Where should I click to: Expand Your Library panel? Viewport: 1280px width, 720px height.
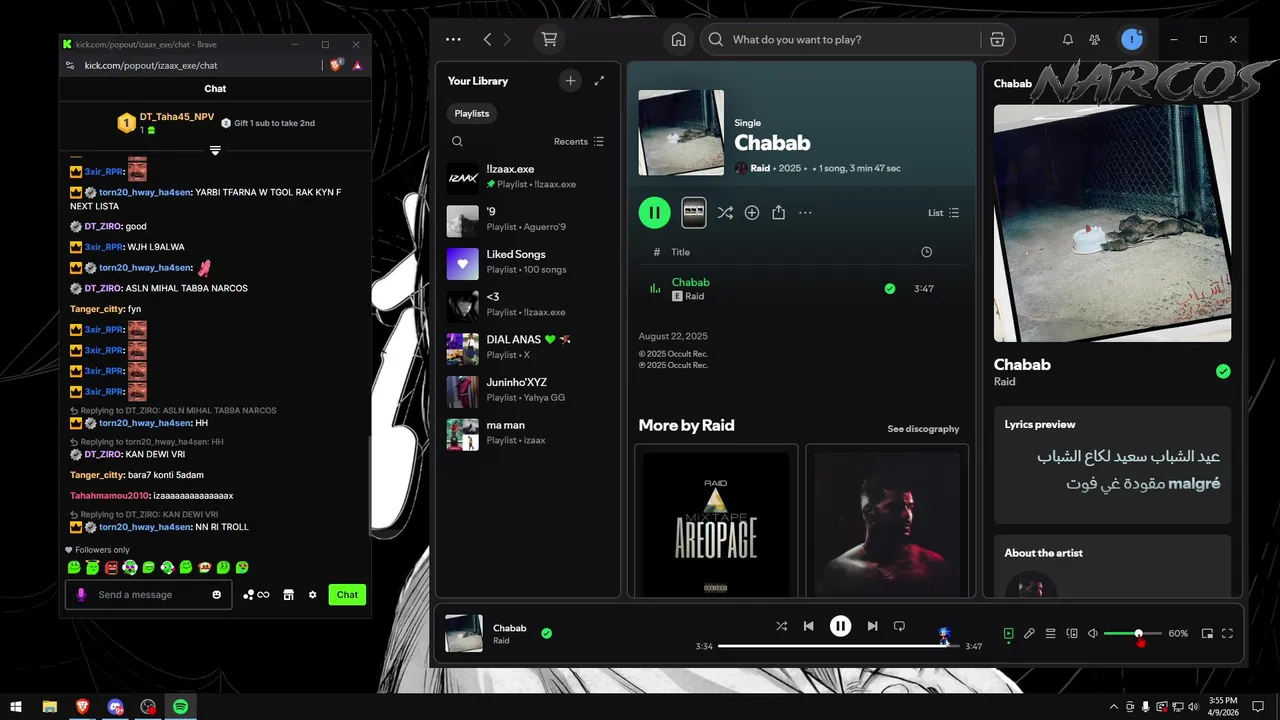(x=599, y=81)
